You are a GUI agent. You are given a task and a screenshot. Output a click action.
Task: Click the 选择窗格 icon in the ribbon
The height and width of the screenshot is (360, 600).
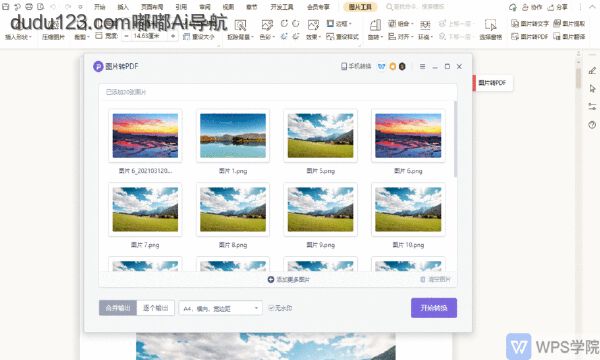point(490,25)
